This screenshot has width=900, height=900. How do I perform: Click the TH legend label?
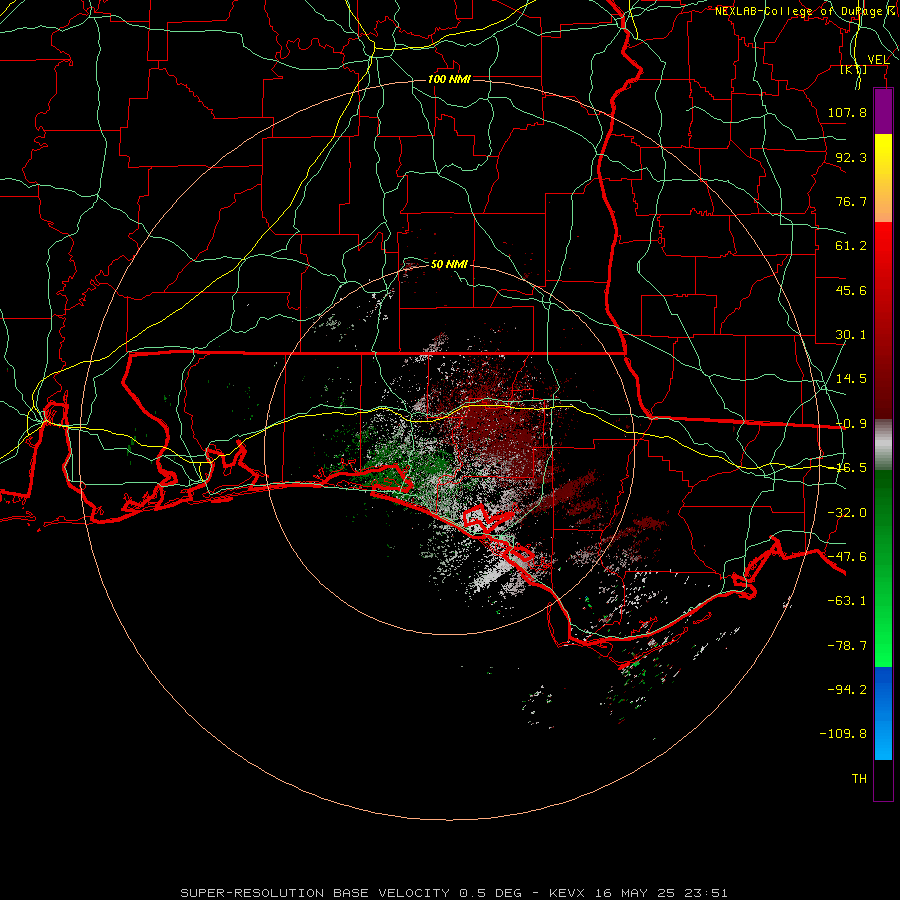click(x=859, y=779)
